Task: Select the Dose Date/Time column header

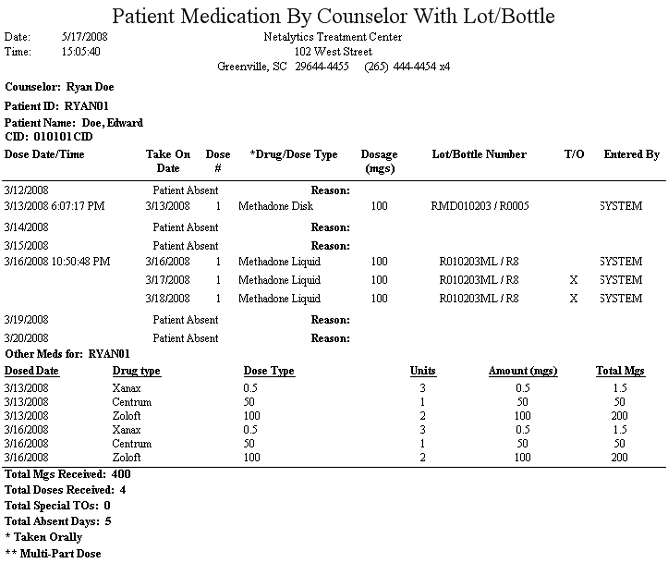Action: coord(44,154)
